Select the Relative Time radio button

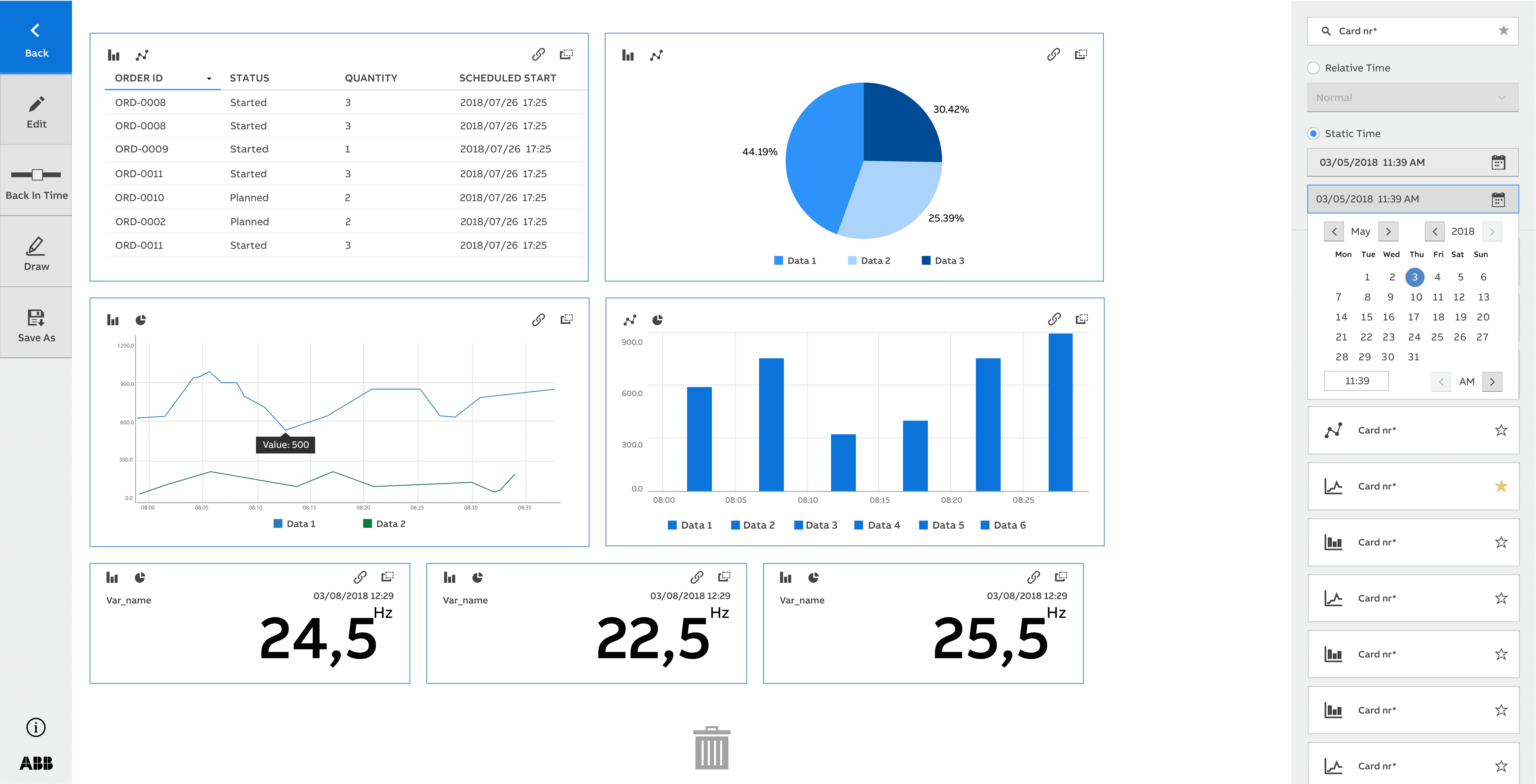pyautogui.click(x=1313, y=68)
